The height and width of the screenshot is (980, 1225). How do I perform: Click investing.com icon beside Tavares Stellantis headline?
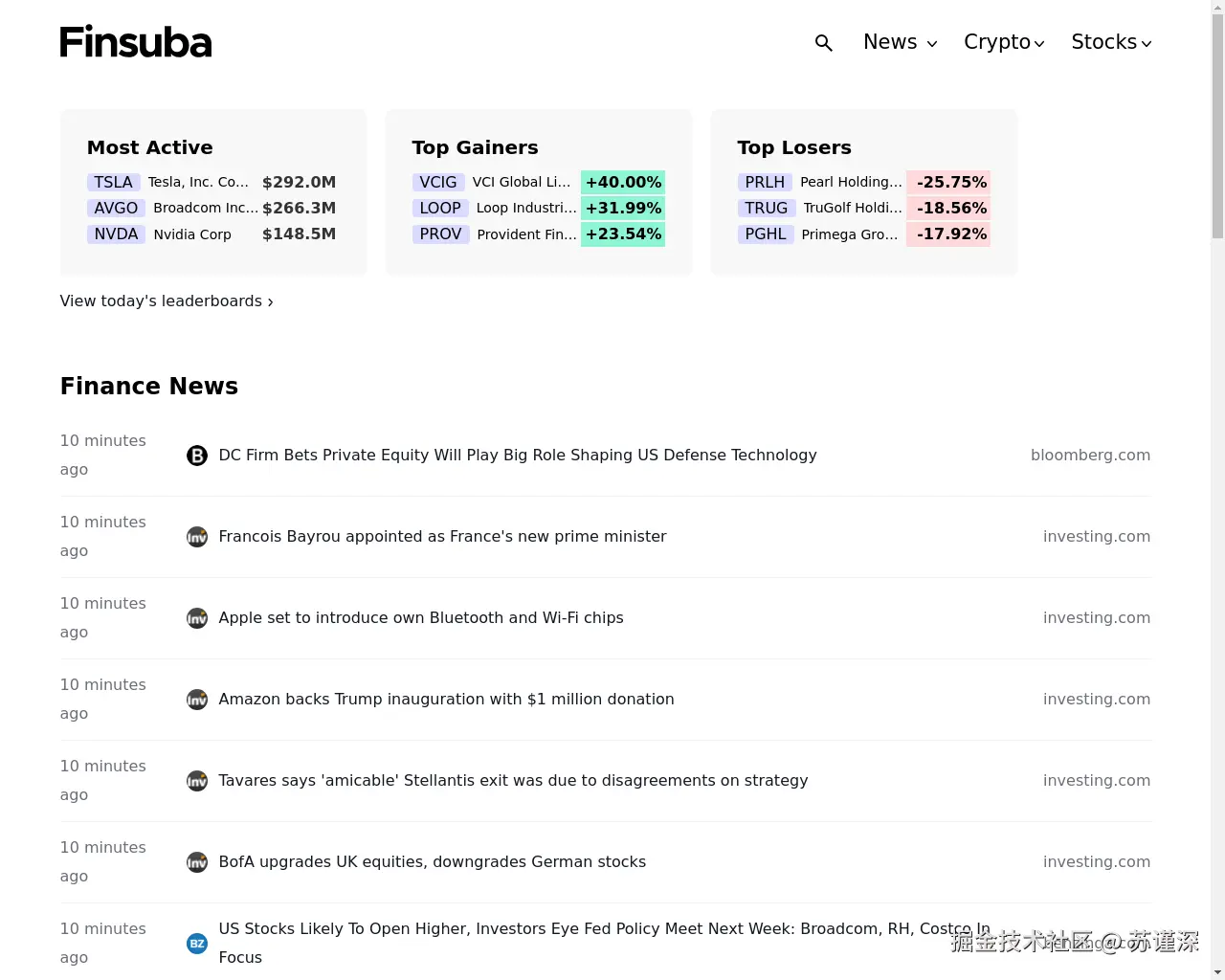tap(197, 781)
